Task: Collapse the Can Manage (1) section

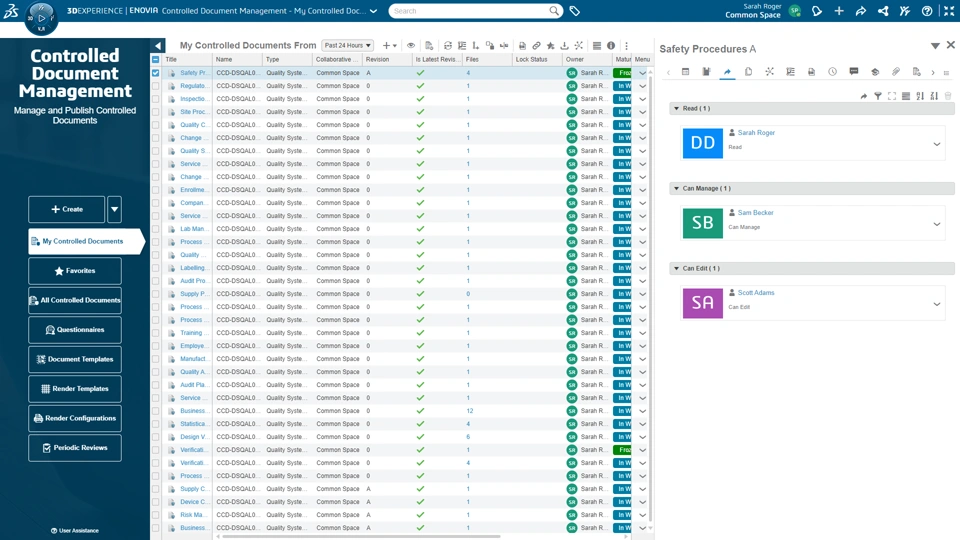Action: click(677, 189)
